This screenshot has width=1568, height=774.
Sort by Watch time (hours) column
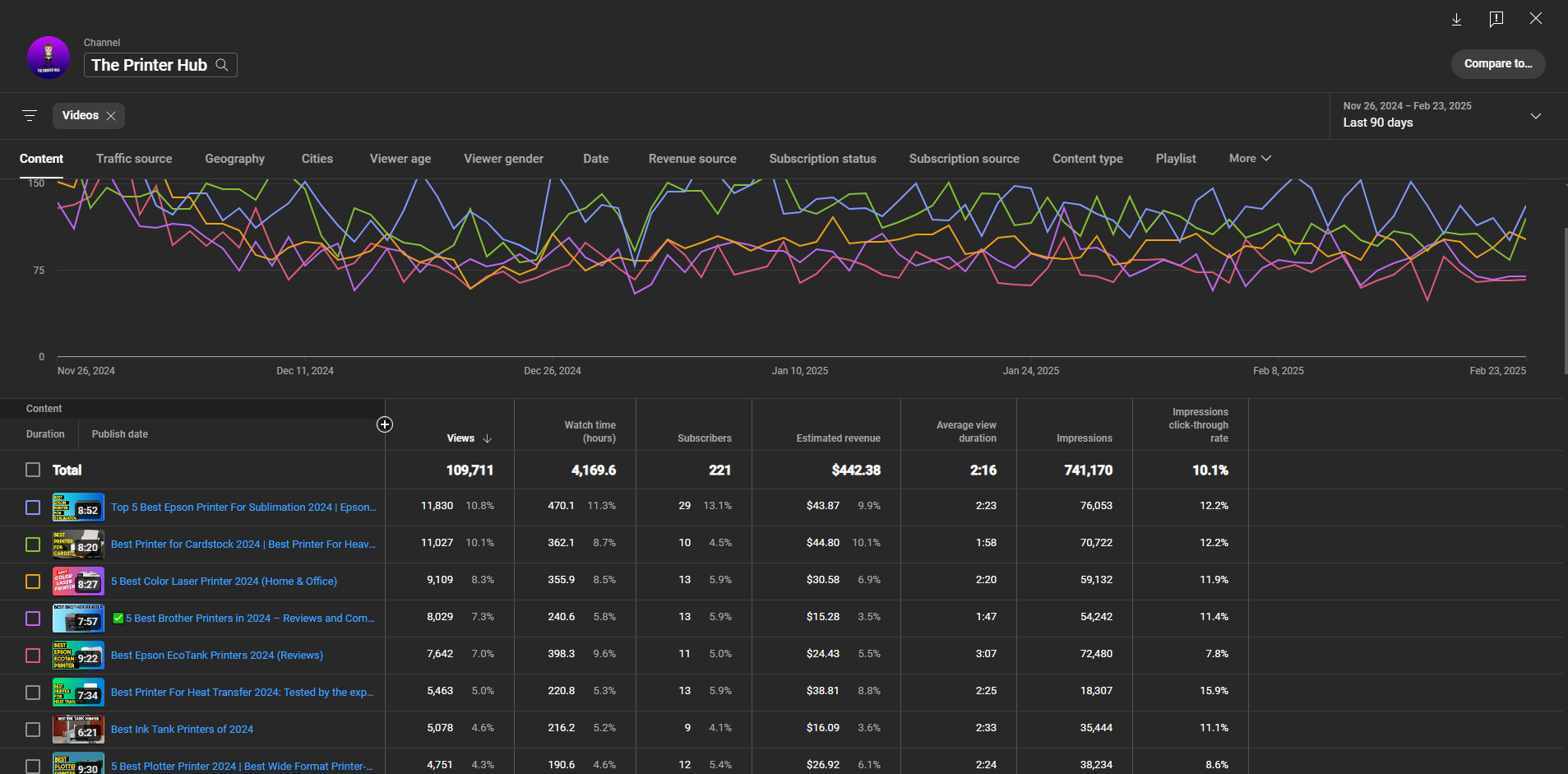point(590,432)
